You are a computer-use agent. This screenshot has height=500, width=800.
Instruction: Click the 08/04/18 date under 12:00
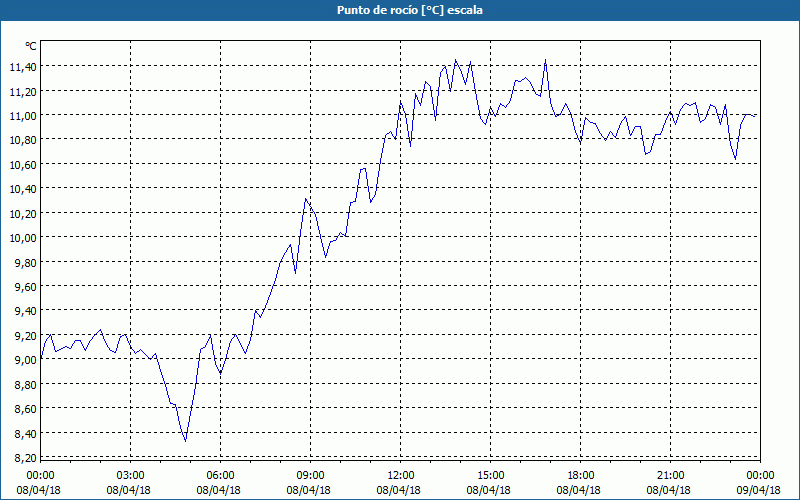pyautogui.click(x=398, y=490)
